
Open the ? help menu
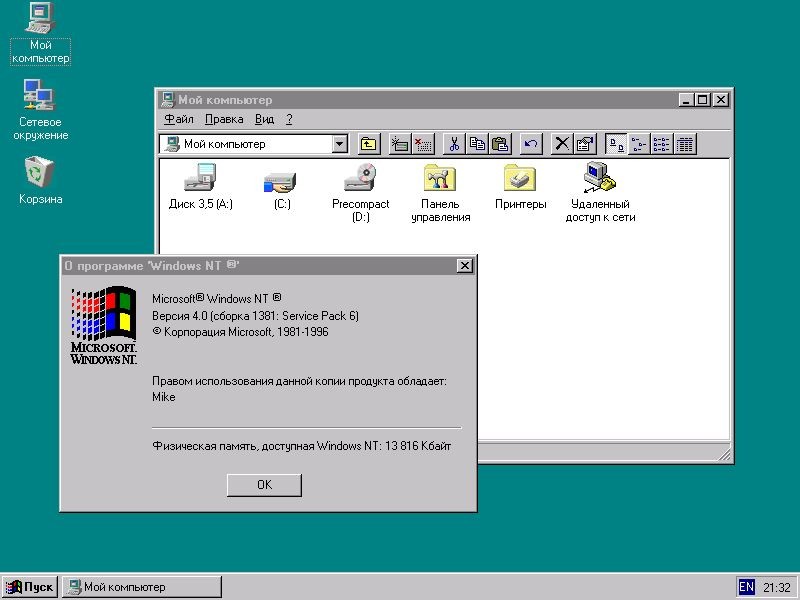pos(289,119)
